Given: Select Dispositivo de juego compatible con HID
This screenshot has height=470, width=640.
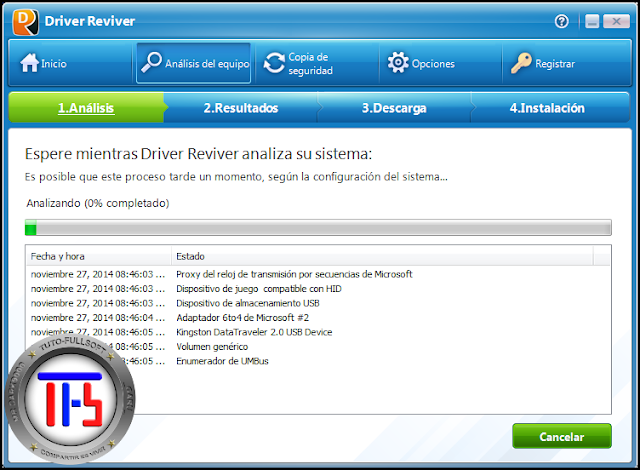Looking at the screenshot, I should 318,289.
